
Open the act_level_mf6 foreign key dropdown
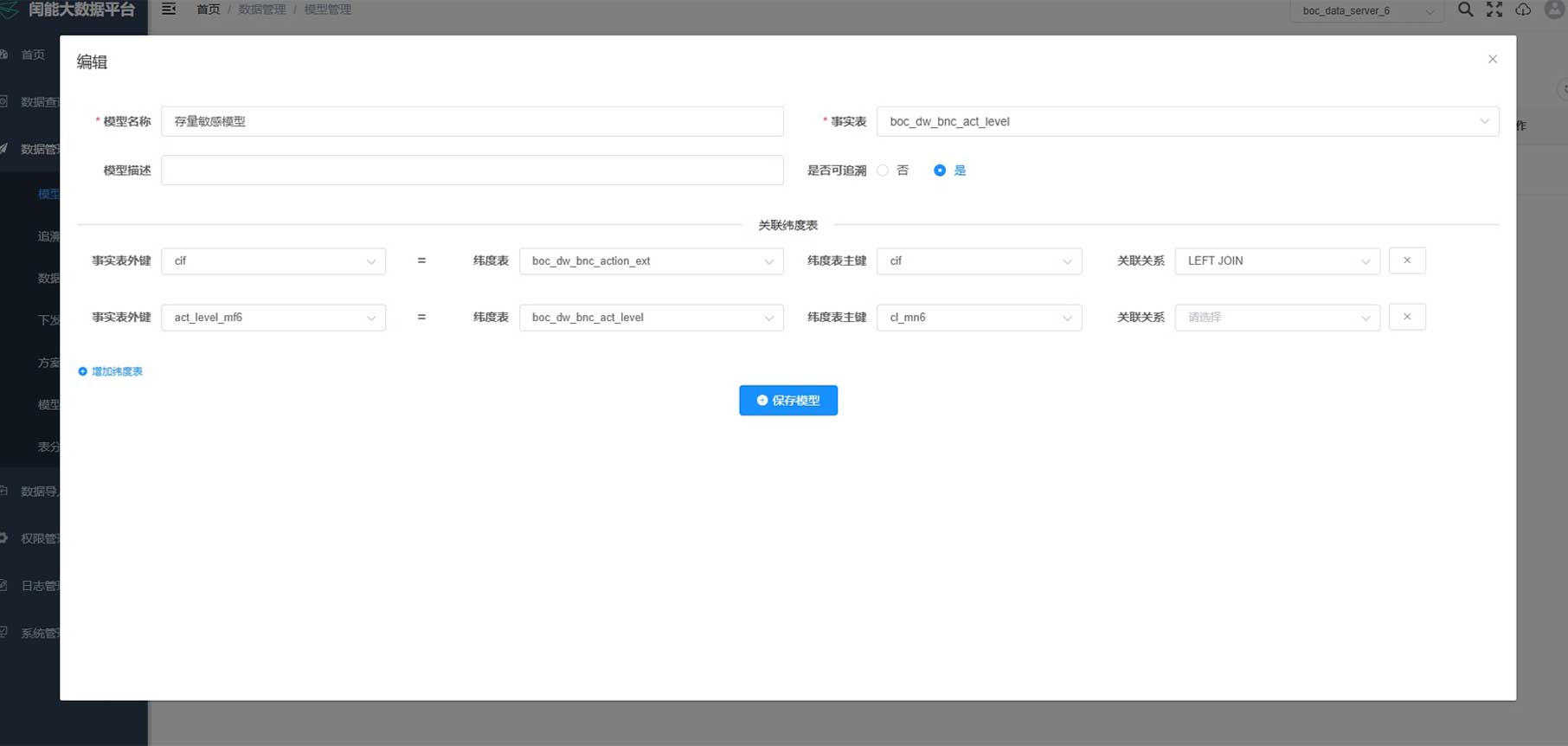click(x=273, y=318)
